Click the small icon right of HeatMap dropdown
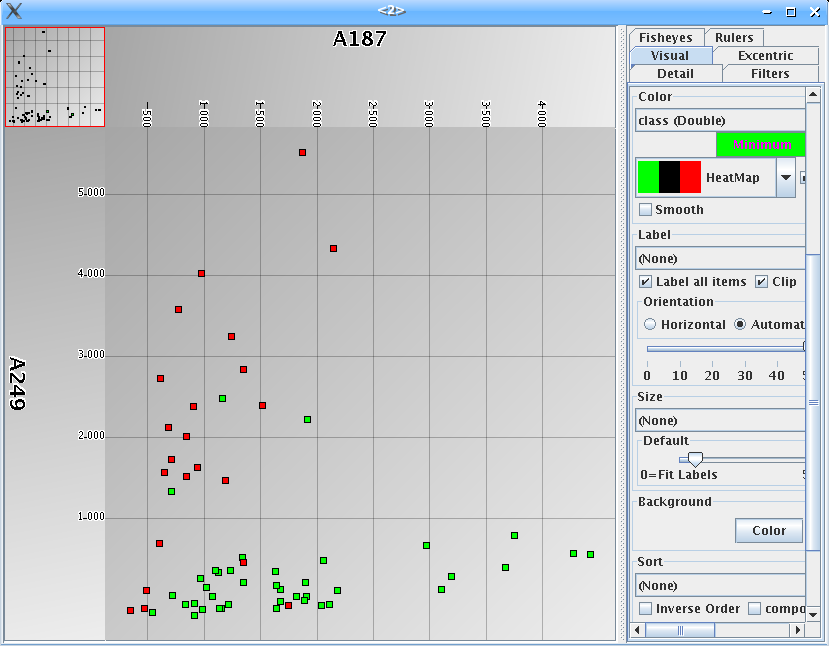 (803, 178)
